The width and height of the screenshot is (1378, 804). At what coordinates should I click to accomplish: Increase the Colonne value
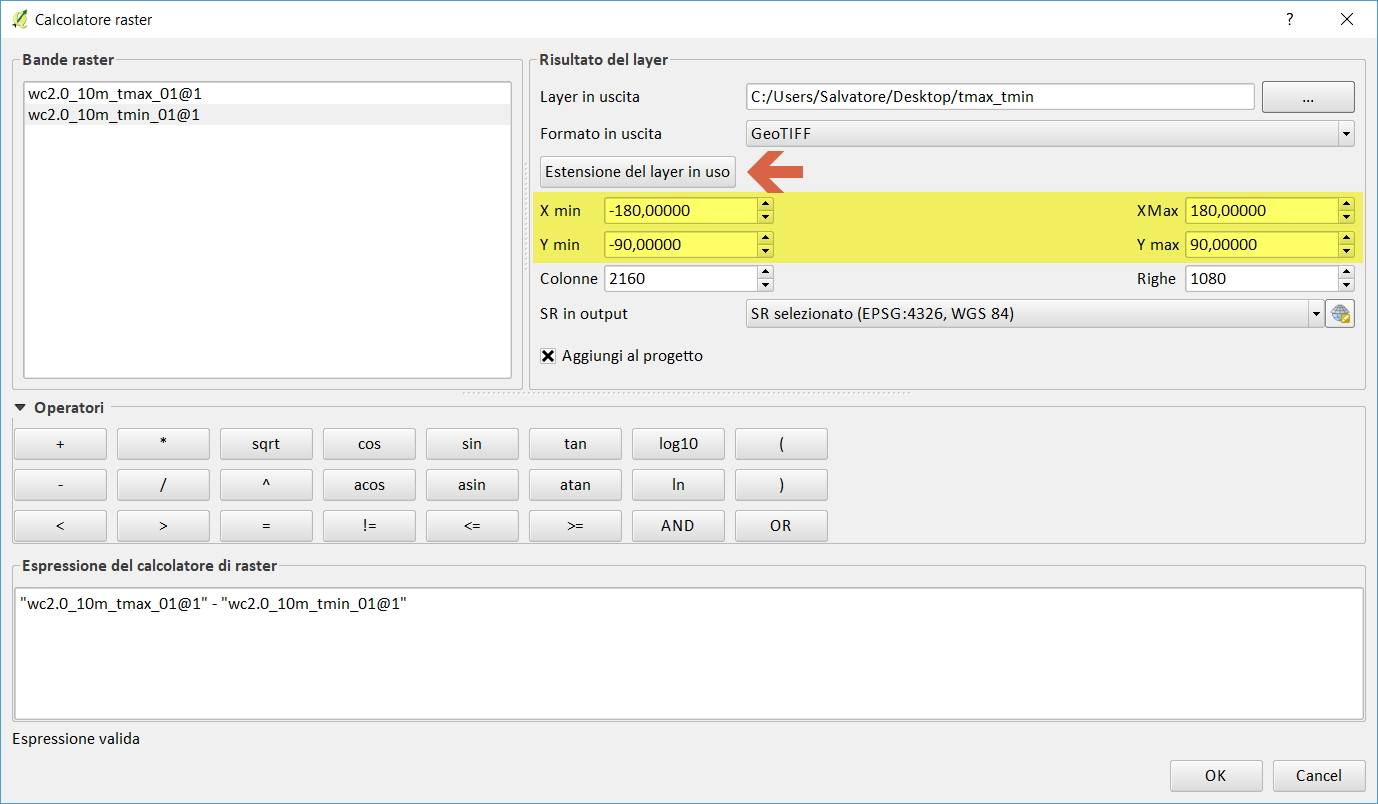[765, 273]
